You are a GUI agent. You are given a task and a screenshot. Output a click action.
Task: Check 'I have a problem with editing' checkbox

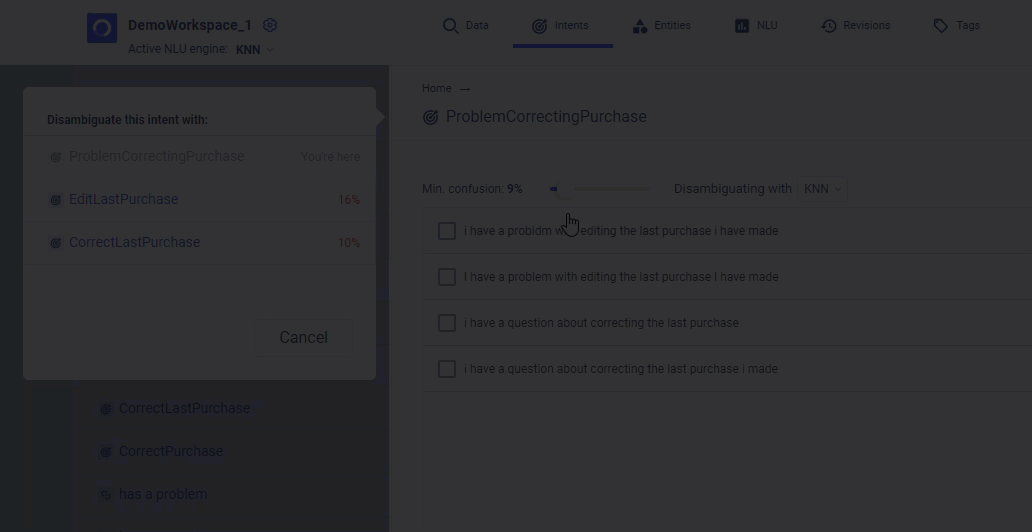point(447,277)
